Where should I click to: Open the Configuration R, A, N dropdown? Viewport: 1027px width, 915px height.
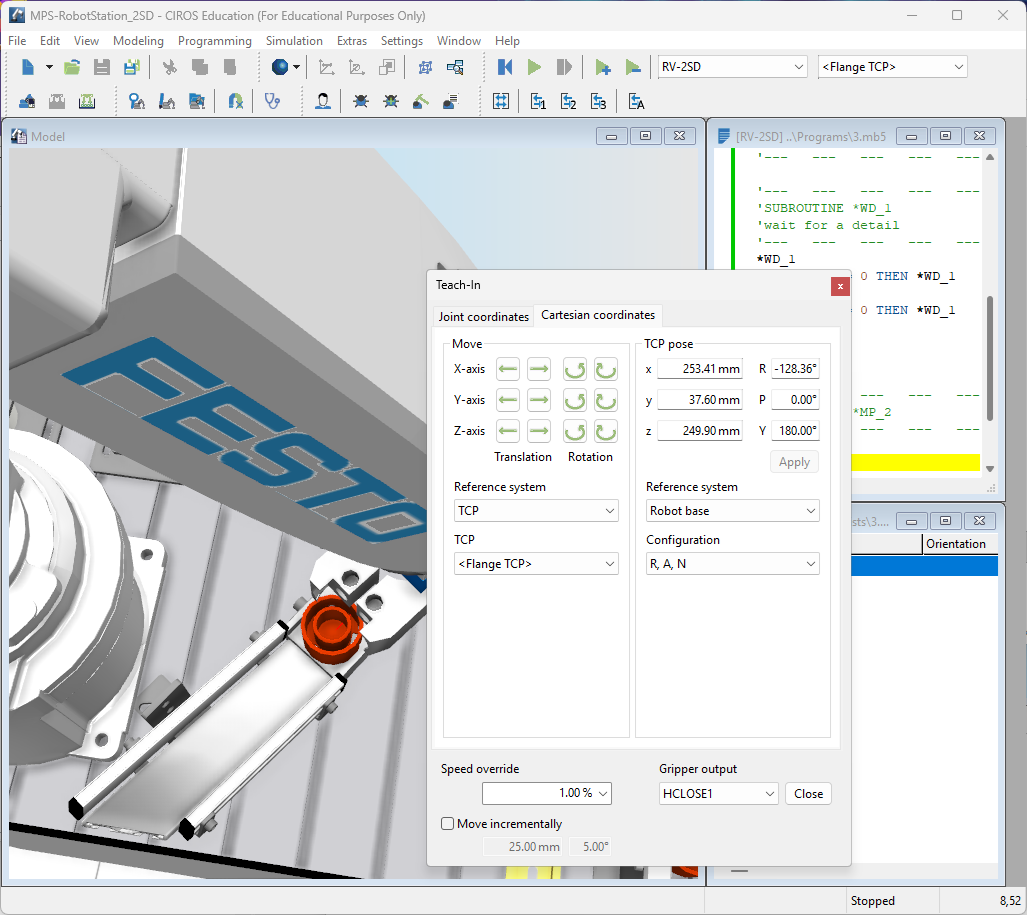(732, 564)
